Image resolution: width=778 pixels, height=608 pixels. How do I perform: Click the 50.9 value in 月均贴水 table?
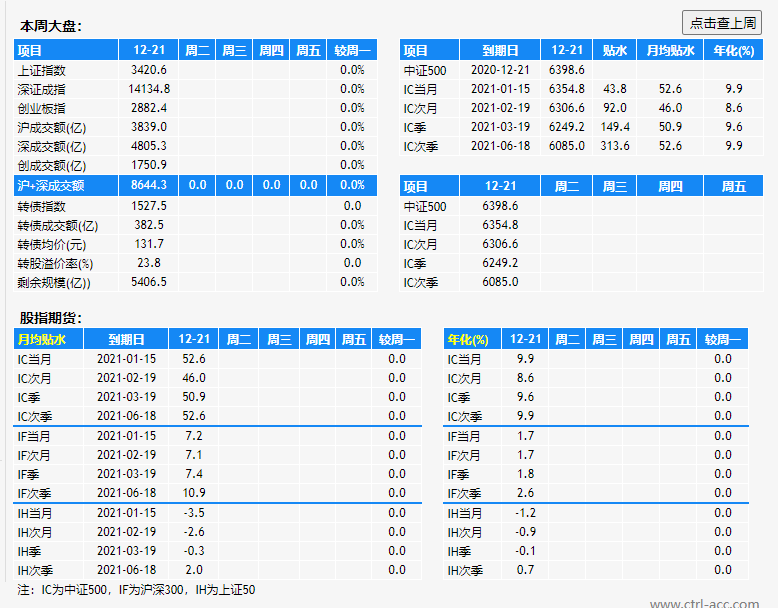pos(194,397)
